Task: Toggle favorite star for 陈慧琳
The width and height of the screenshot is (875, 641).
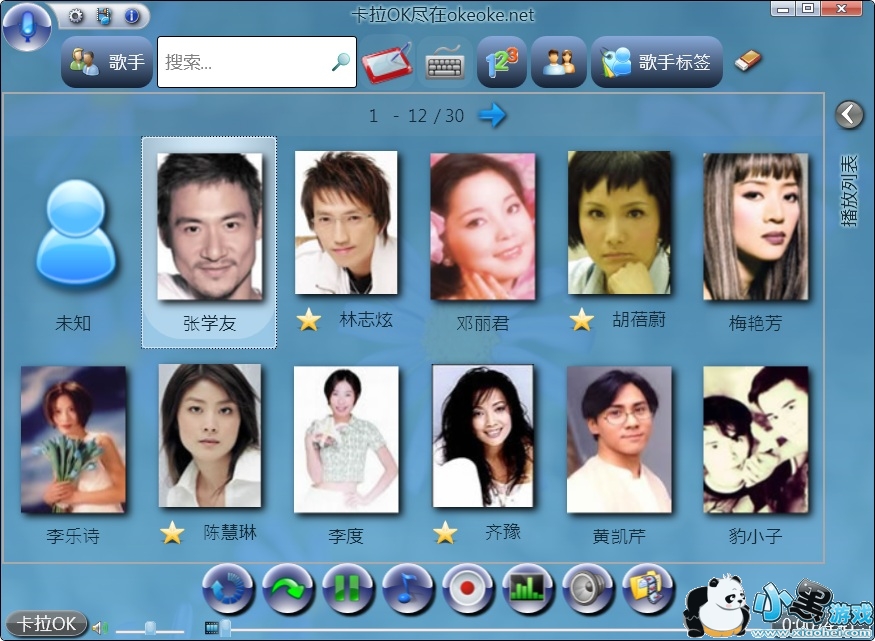Action: pyautogui.click(x=172, y=533)
